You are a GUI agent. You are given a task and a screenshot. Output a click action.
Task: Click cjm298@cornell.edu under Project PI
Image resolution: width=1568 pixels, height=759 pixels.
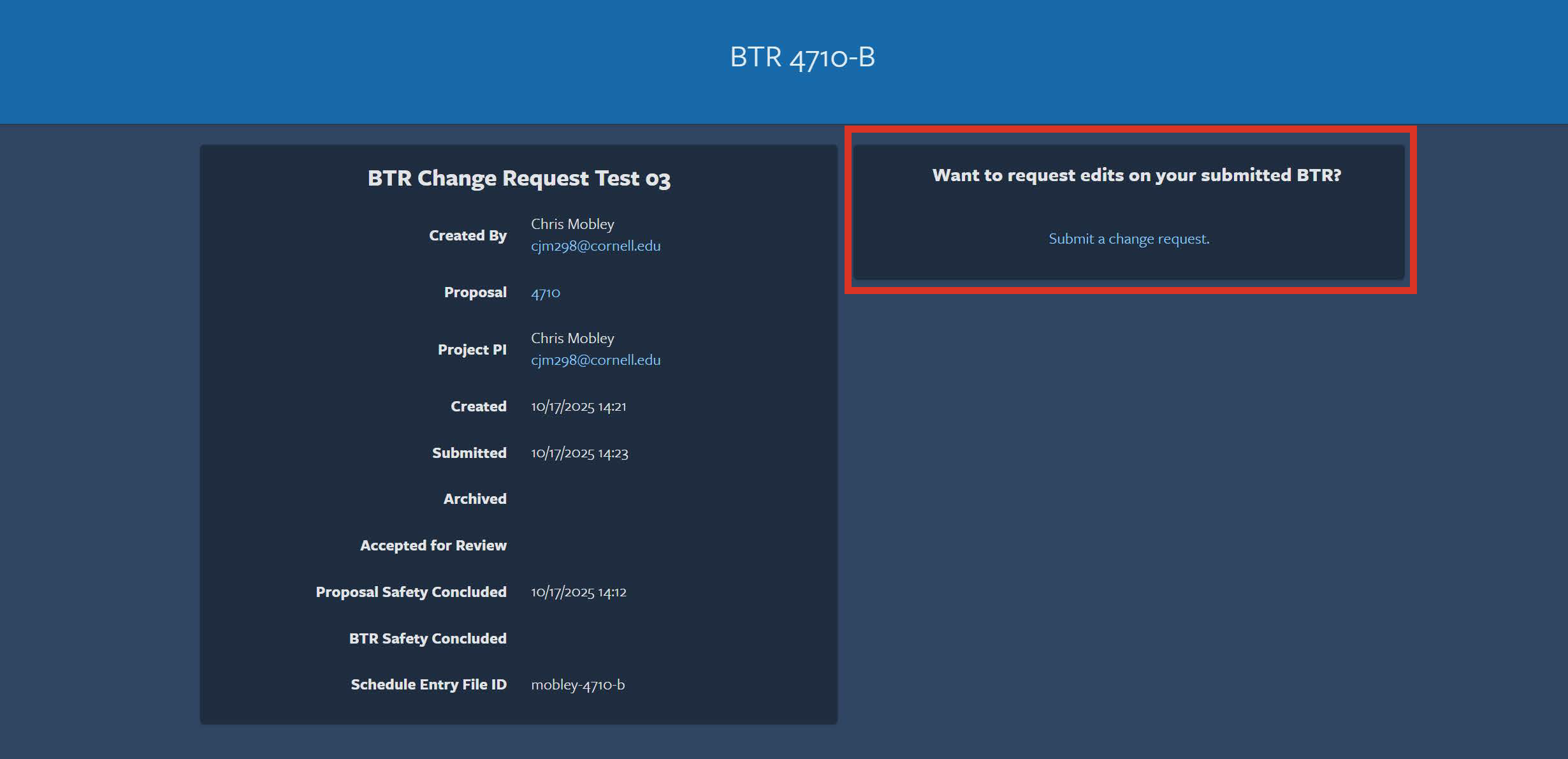[595, 360]
